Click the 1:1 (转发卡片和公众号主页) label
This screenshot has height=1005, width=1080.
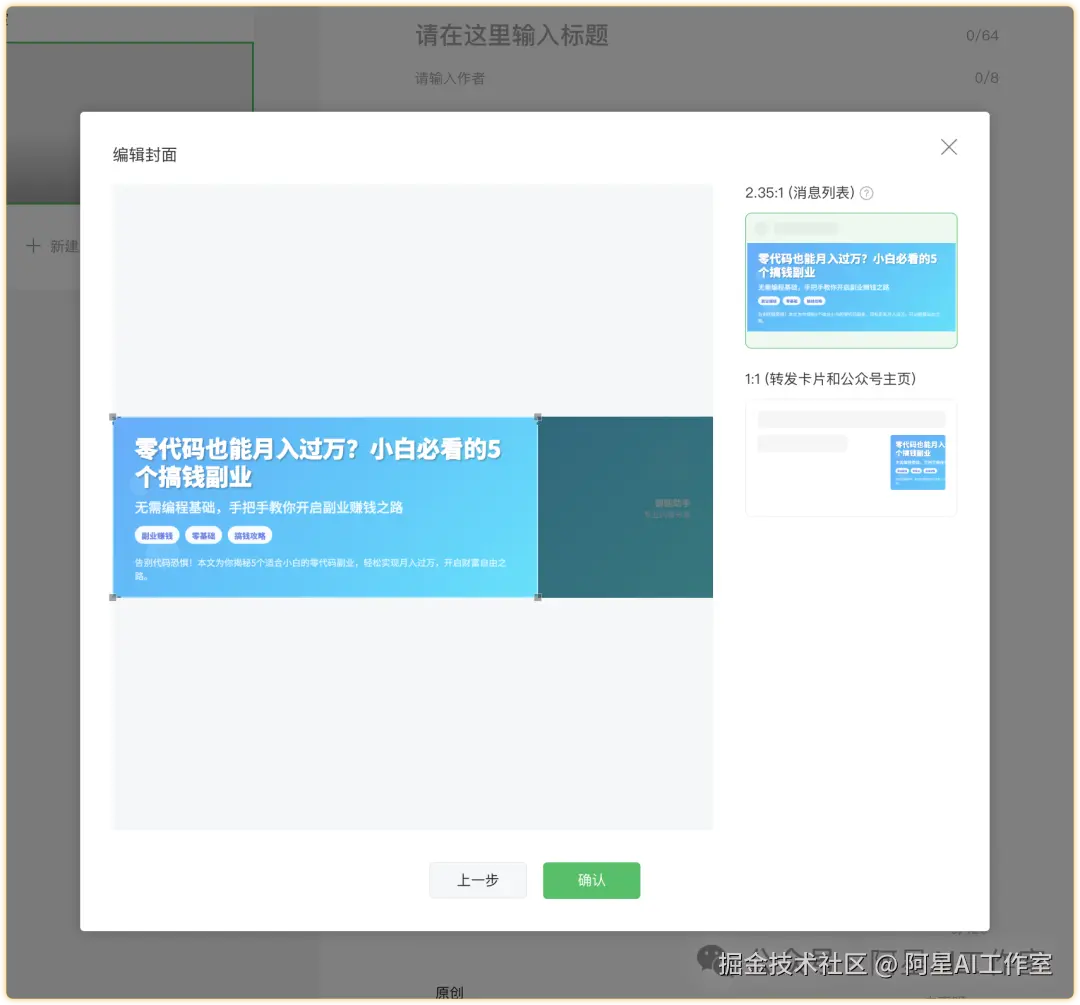pyautogui.click(x=830, y=379)
